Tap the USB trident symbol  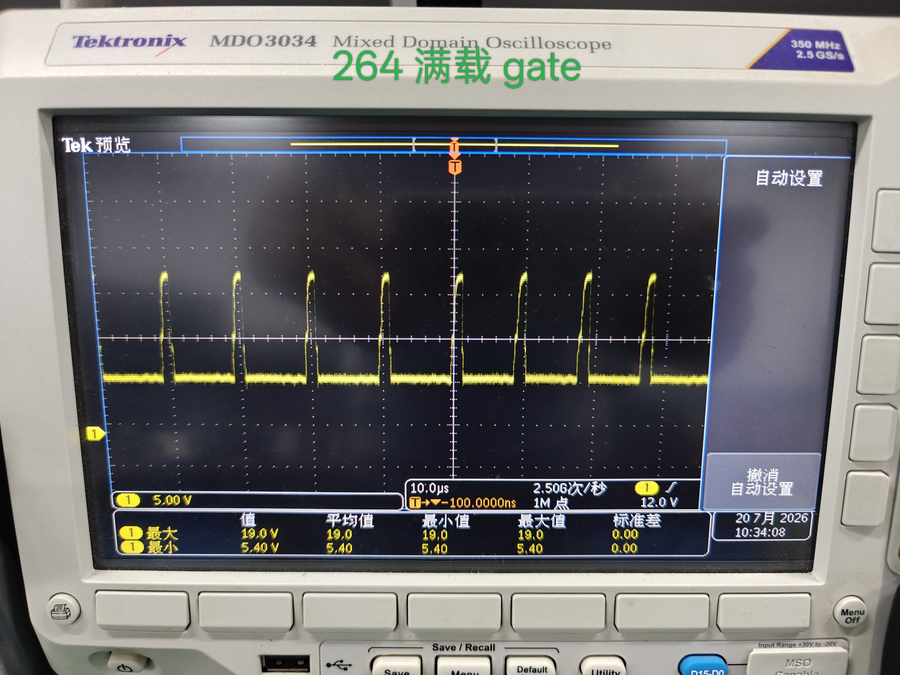[339, 665]
